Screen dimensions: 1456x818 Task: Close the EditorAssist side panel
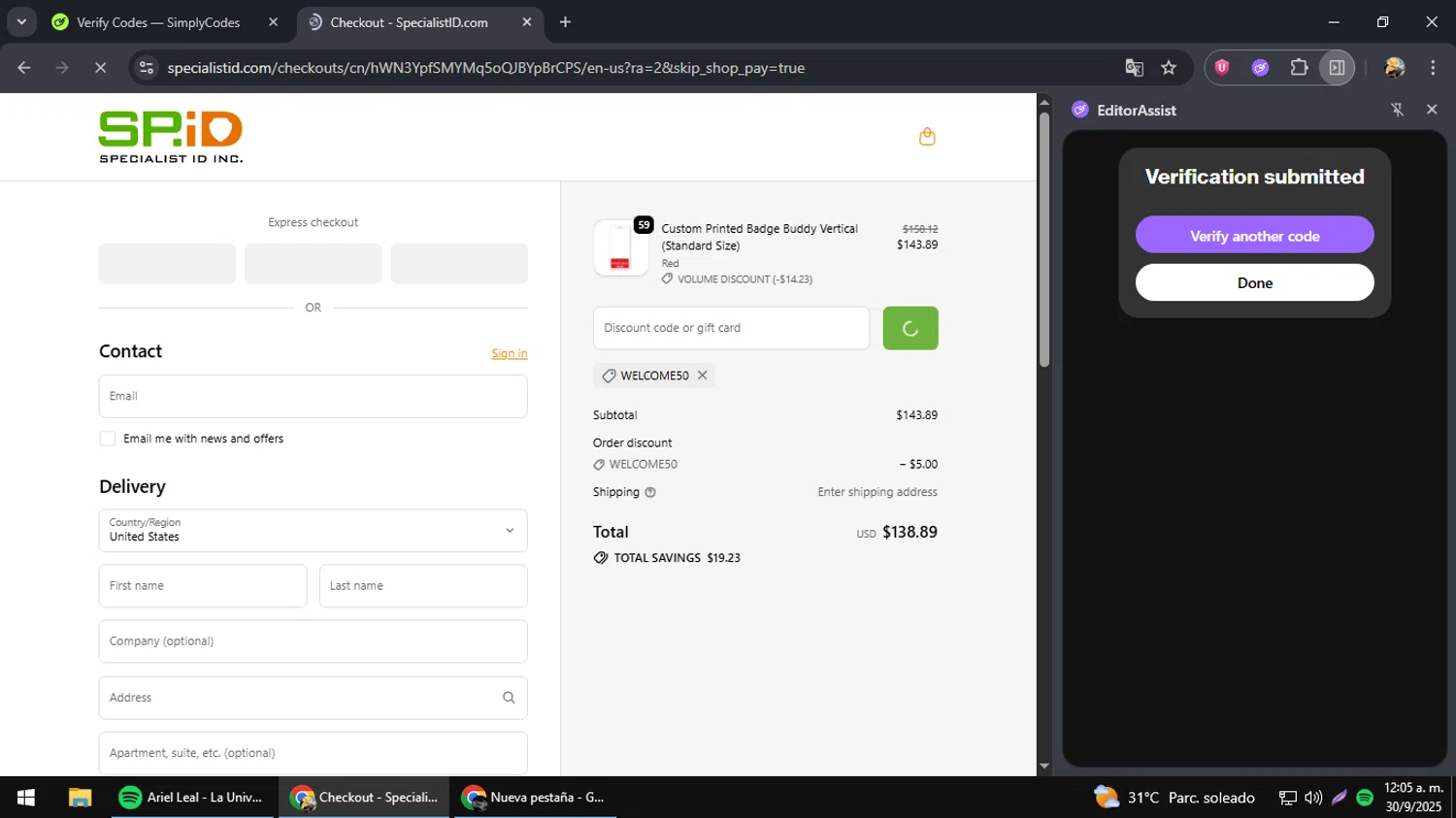click(1432, 110)
